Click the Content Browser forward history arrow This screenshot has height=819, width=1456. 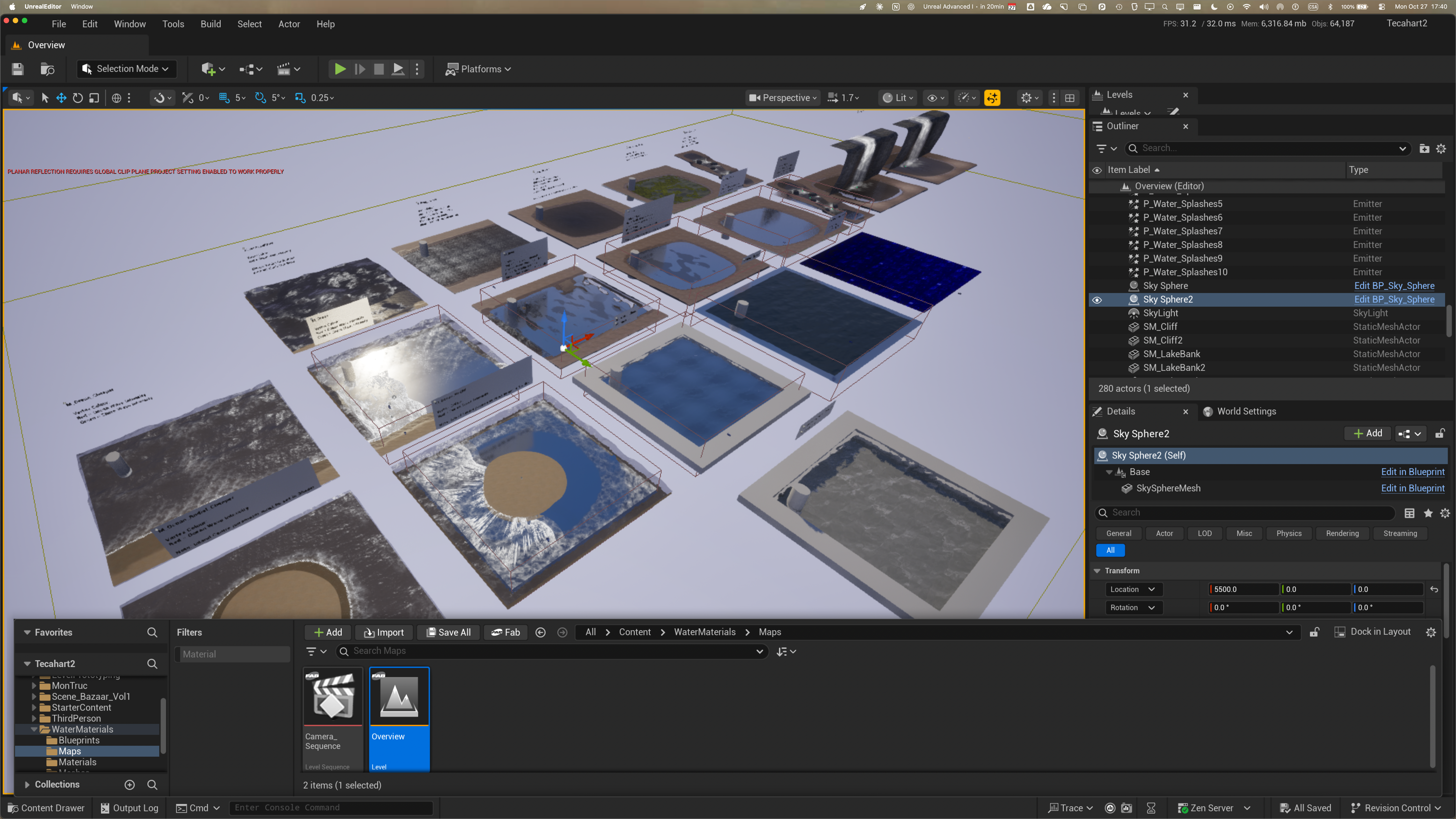[x=562, y=632]
